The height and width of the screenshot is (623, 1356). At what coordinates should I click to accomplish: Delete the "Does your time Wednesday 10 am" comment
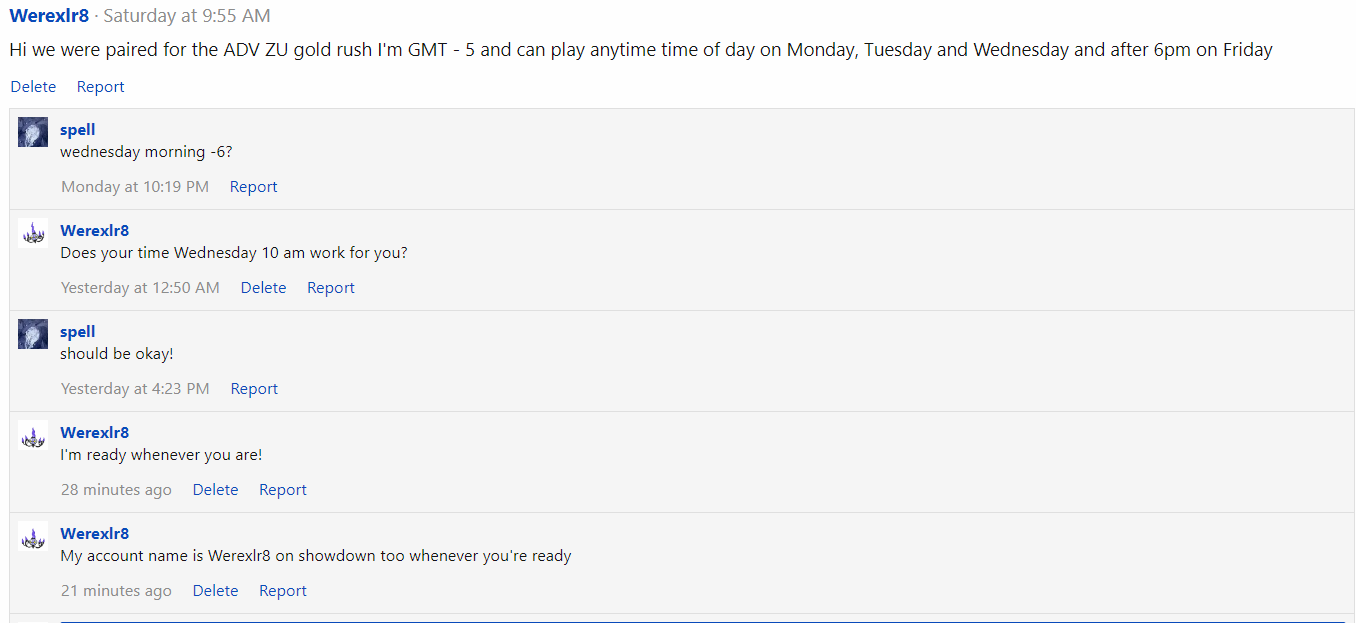[x=263, y=288]
